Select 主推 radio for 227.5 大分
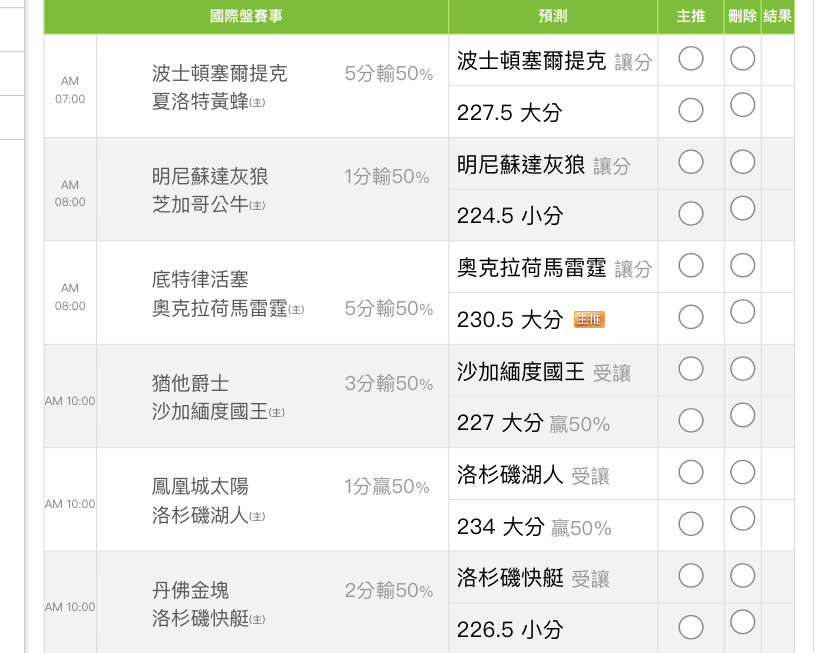The width and height of the screenshot is (820, 653). point(690,110)
